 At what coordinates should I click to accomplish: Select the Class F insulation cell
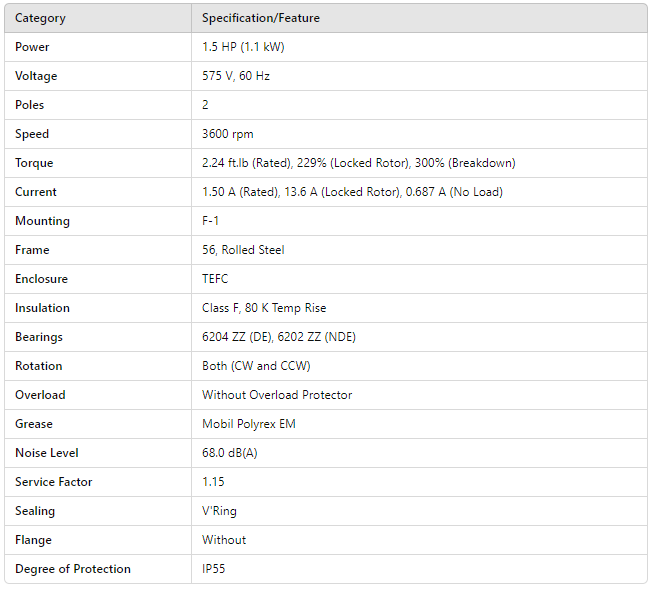click(264, 308)
